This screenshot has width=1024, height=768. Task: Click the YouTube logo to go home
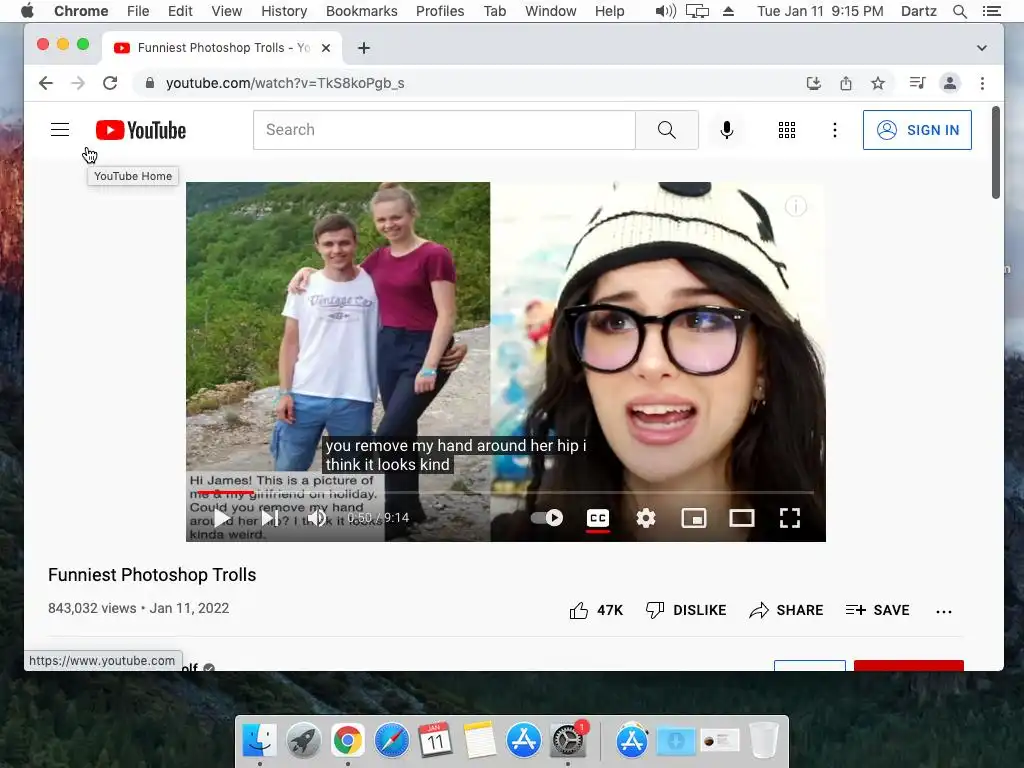click(141, 130)
